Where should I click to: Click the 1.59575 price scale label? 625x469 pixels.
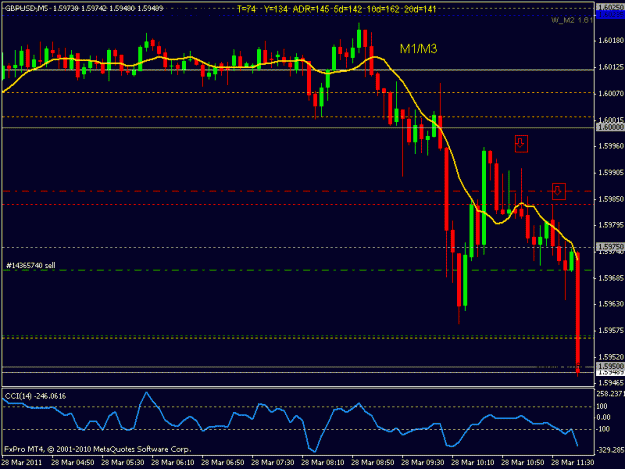(x=611, y=330)
